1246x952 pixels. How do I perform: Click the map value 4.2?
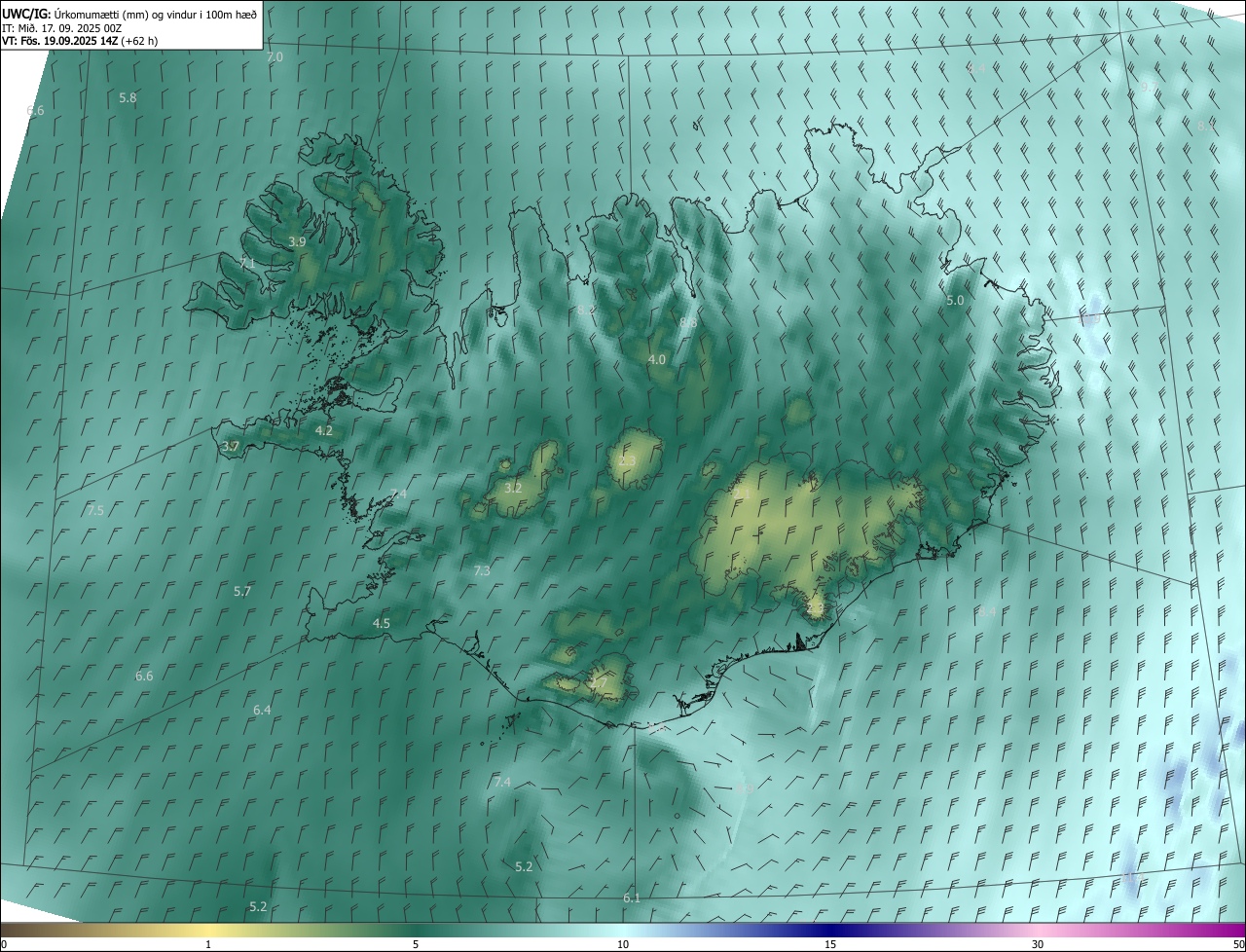[x=324, y=429]
